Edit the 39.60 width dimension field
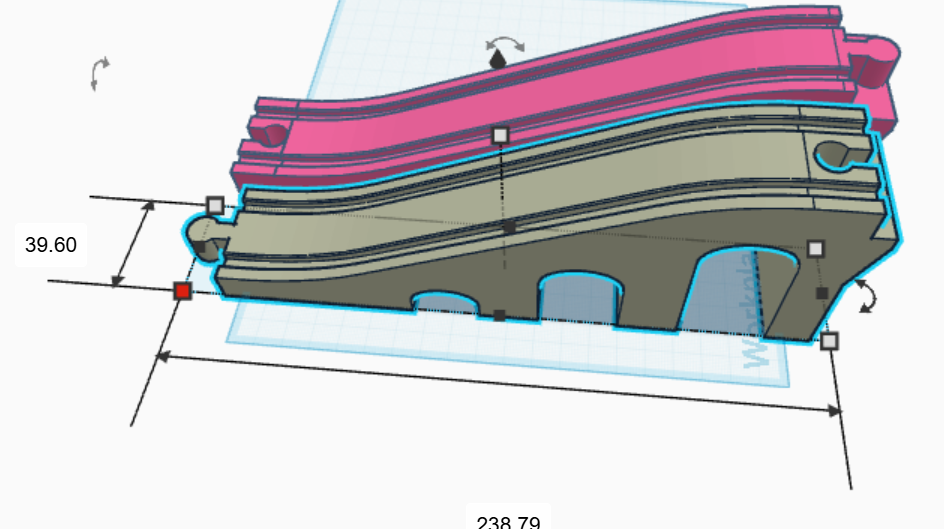 tap(51, 245)
